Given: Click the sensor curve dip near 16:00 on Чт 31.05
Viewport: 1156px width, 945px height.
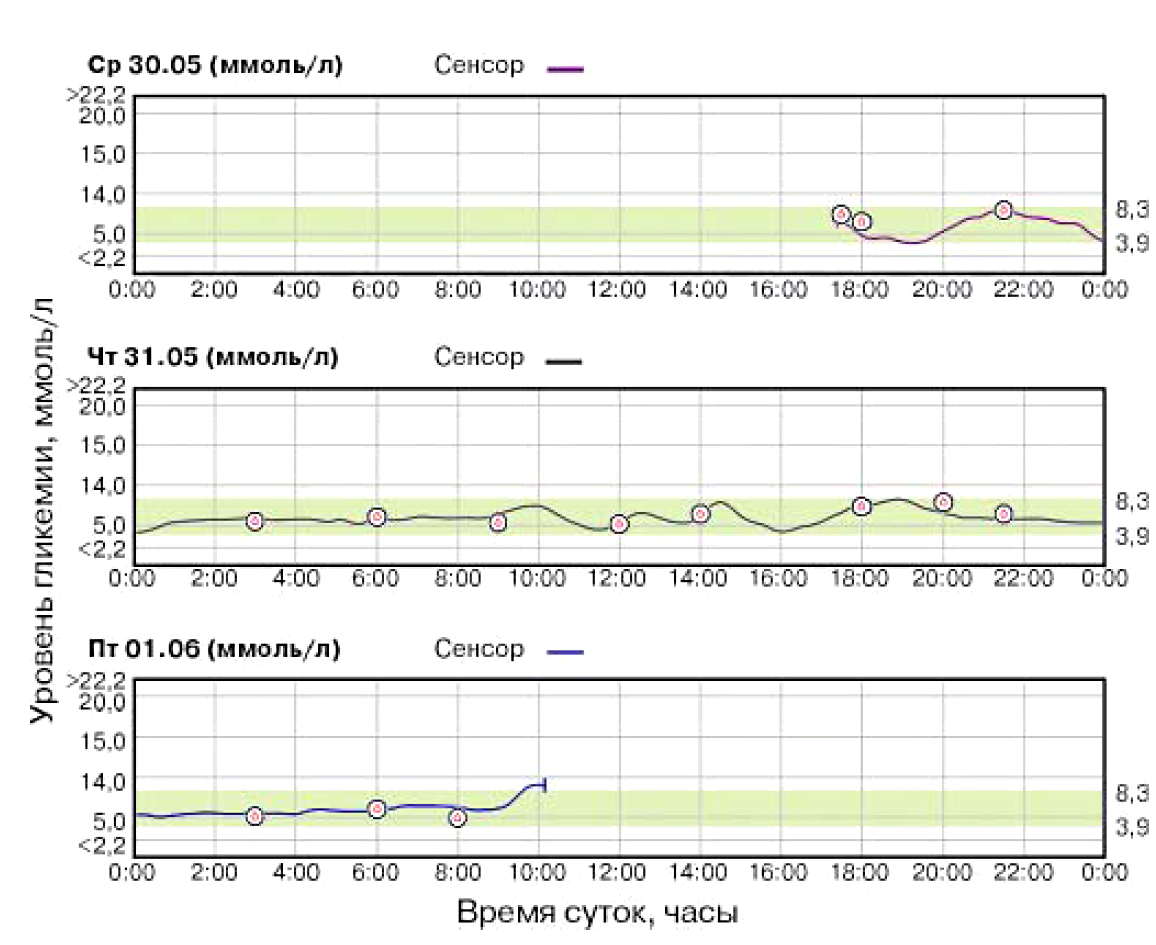Looking at the screenshot, I should (x=783, y=531).
